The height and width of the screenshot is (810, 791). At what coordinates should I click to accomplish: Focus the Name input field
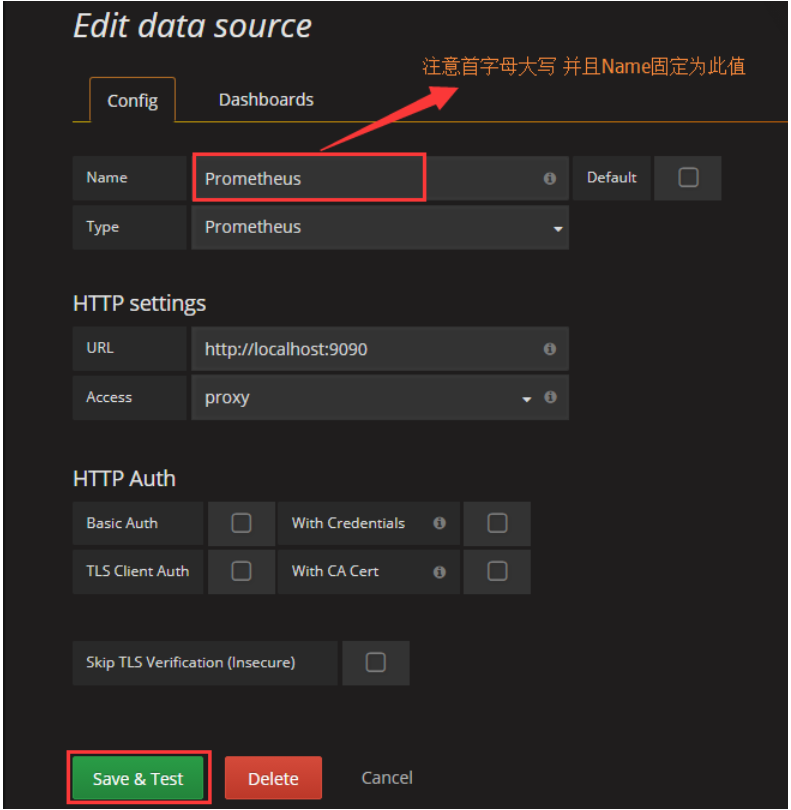click(380, 178)
